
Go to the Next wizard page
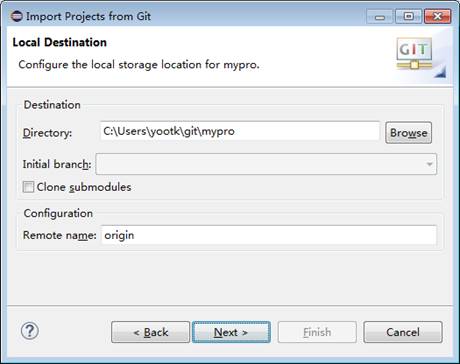[231, 332]
